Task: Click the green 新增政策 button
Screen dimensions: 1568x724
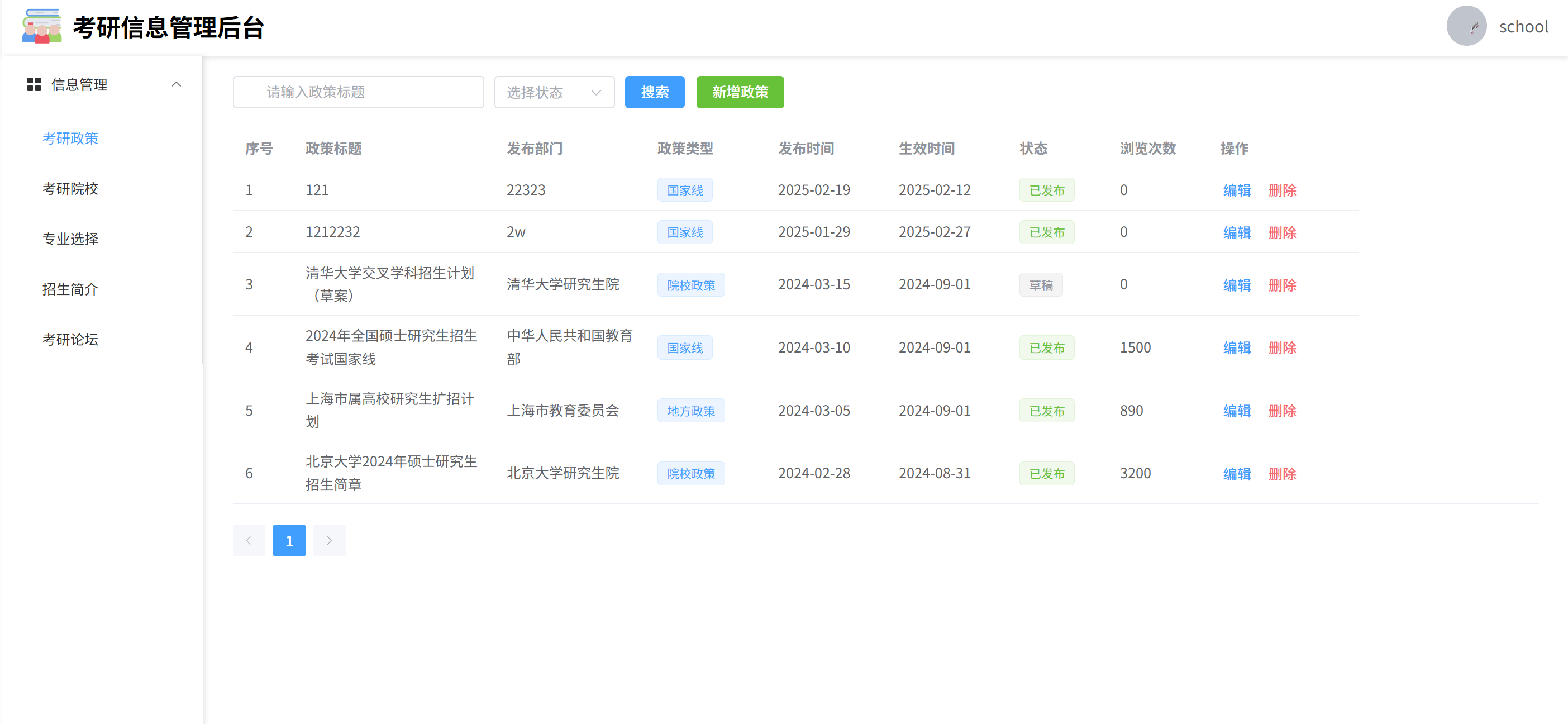Action: [740, 93]
